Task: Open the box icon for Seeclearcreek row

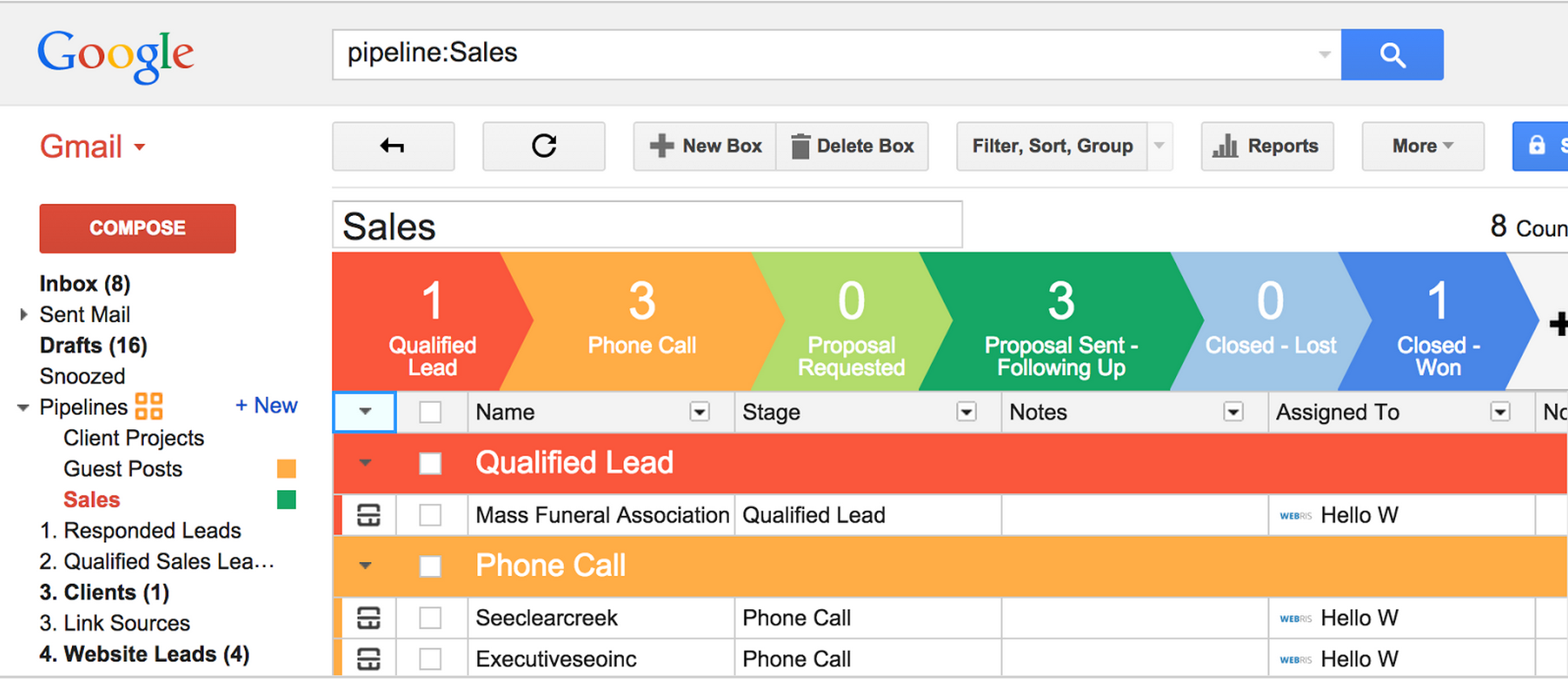Action: pyautogui.click(x=369, y=619)
